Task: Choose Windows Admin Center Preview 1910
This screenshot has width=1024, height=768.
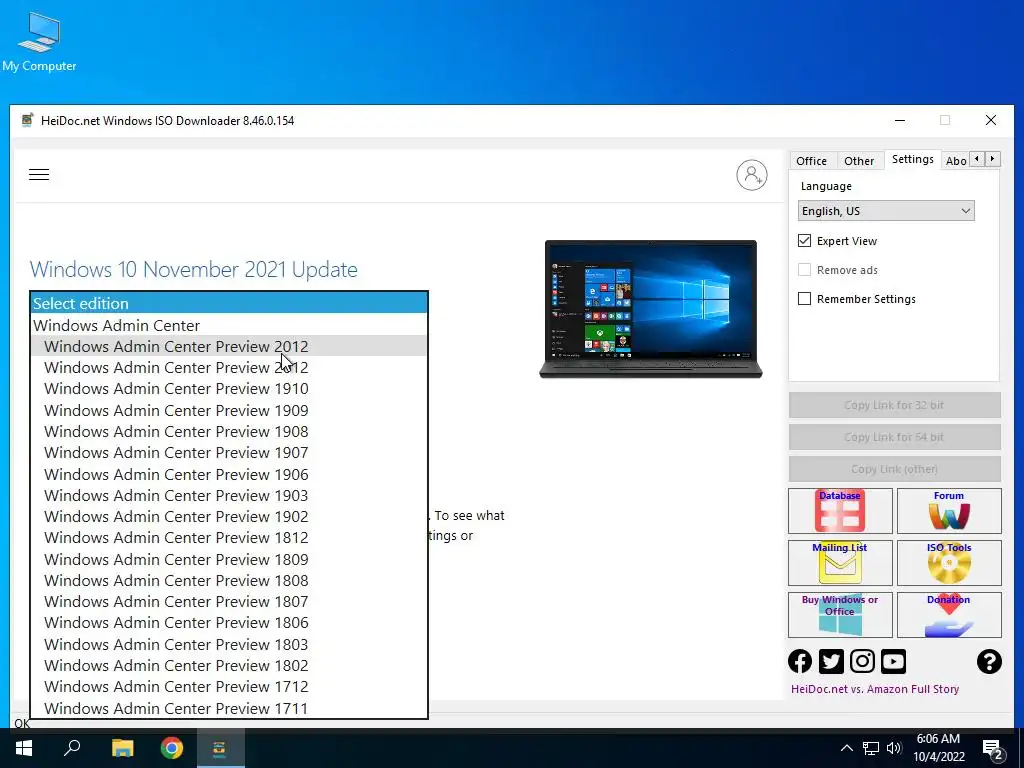Action: [x=229, y=389]
